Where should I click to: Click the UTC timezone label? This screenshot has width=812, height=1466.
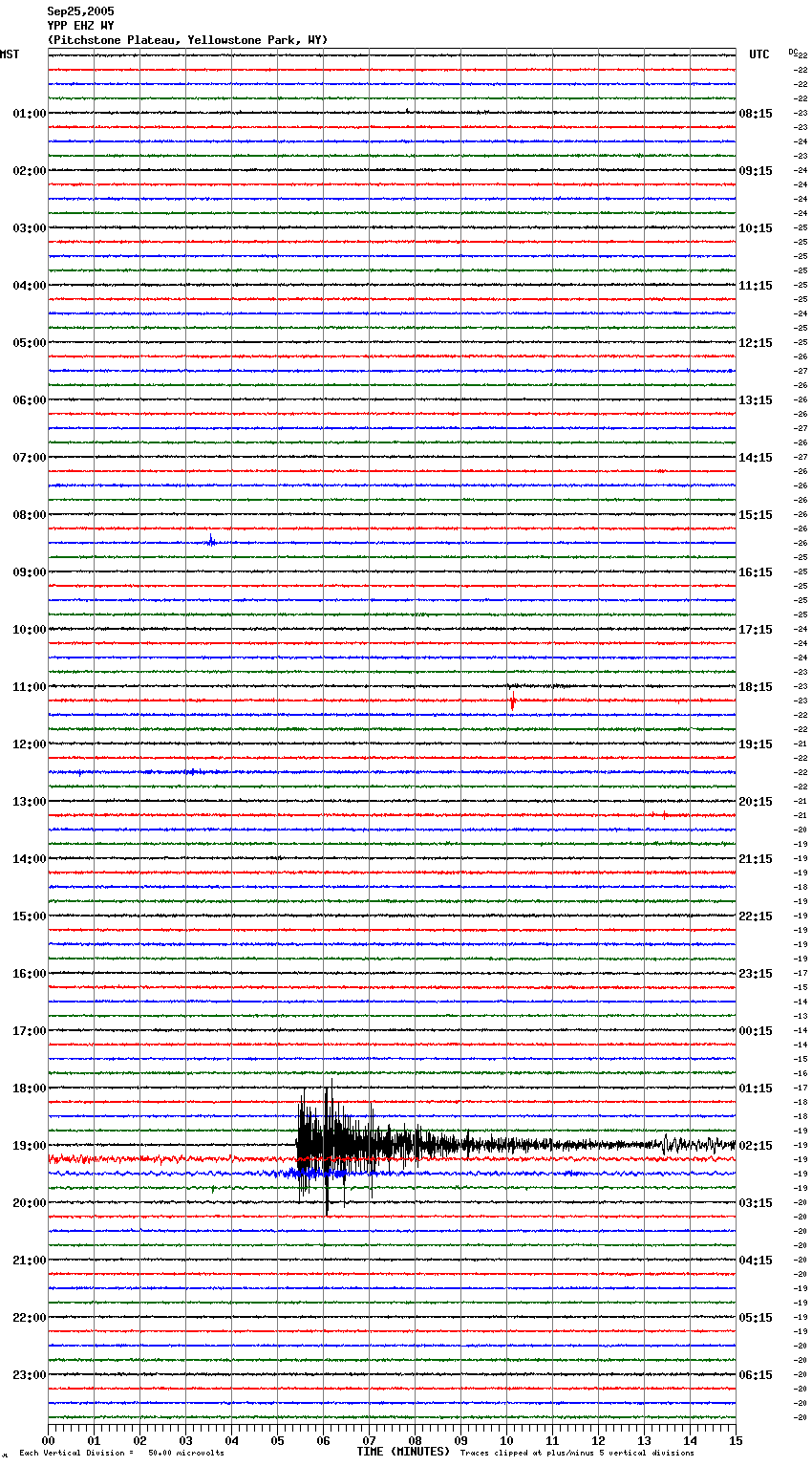[x=759, y=54]
